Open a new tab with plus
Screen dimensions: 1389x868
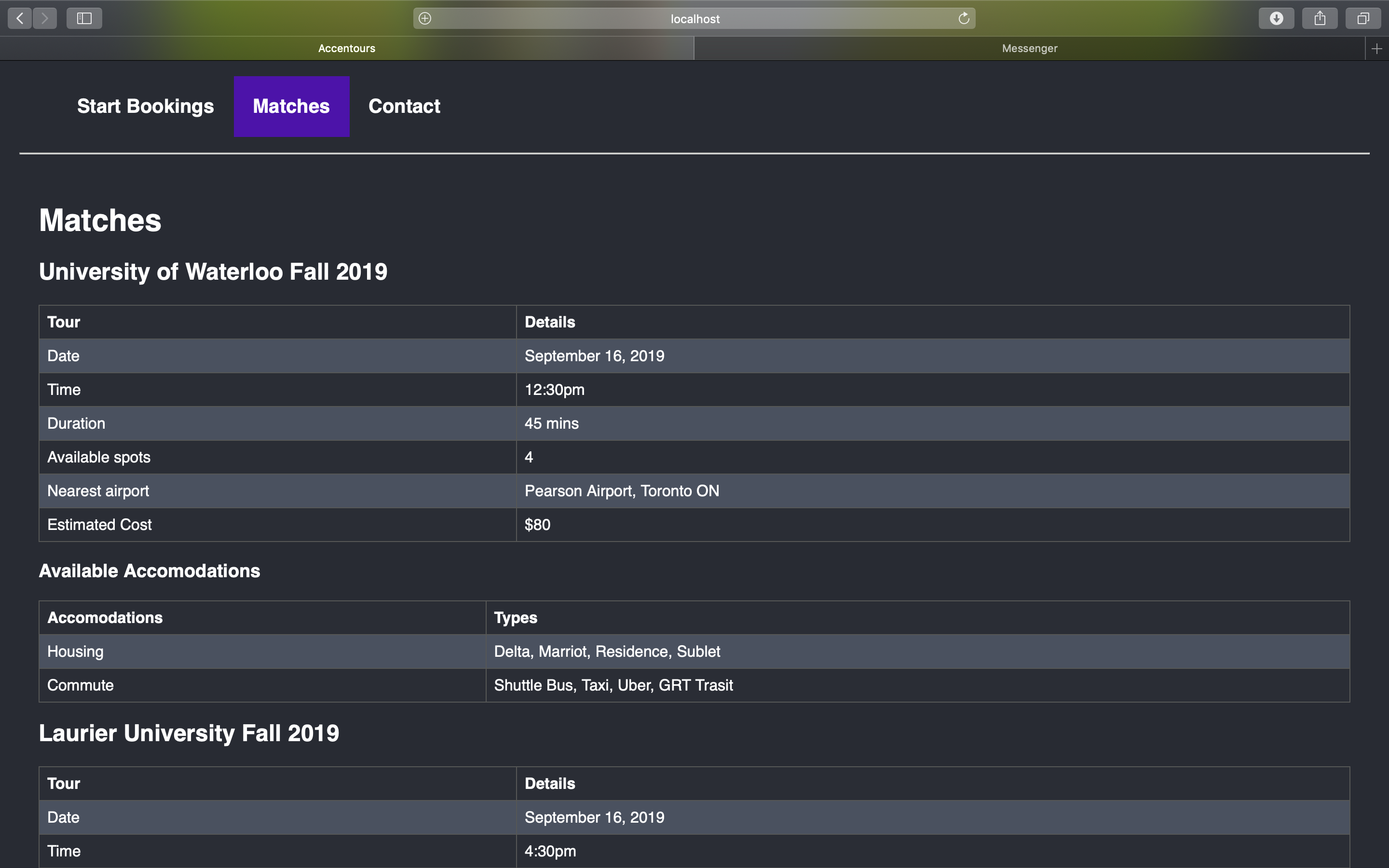pos(1376,49)
